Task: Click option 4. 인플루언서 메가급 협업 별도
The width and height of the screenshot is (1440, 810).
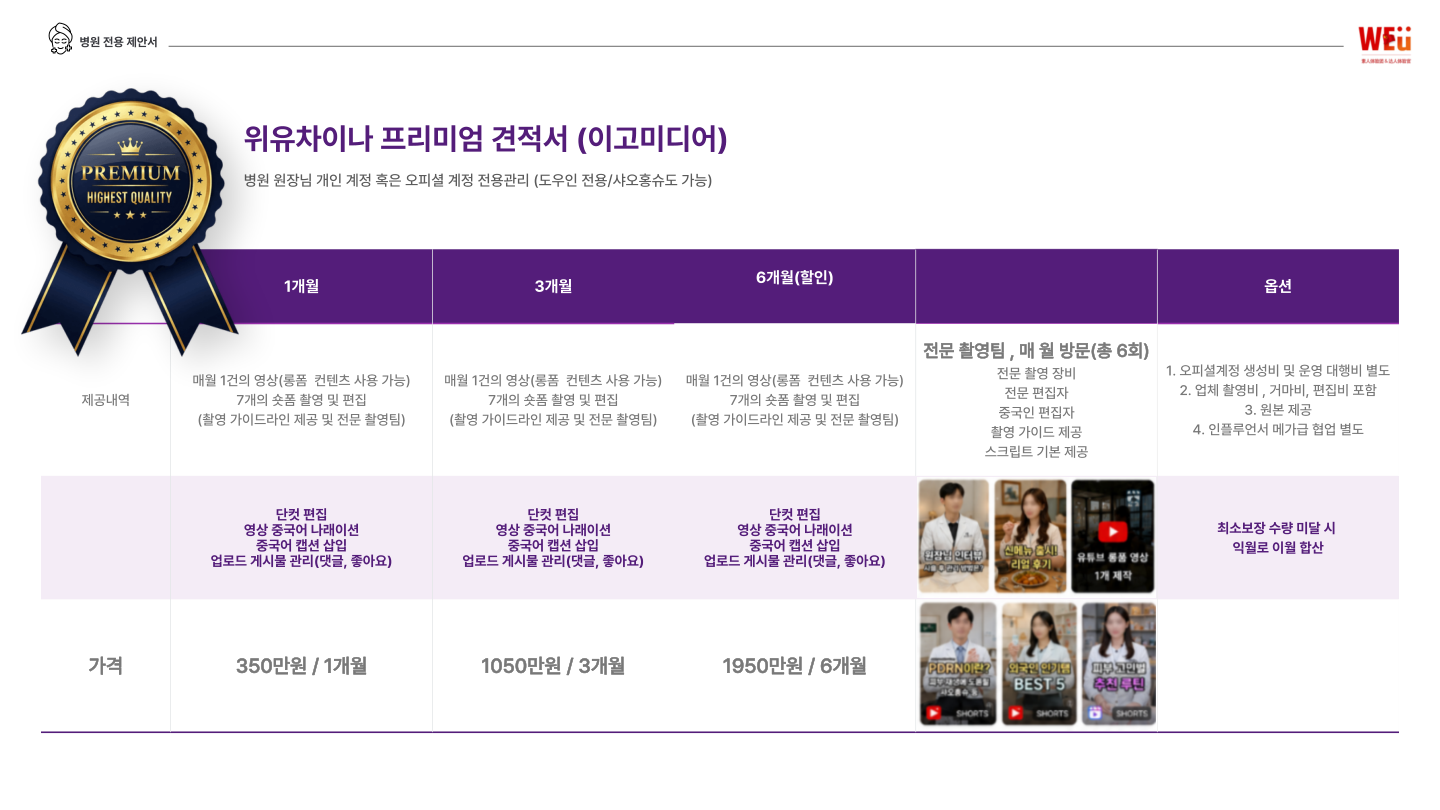Action: click(1278, 430)
